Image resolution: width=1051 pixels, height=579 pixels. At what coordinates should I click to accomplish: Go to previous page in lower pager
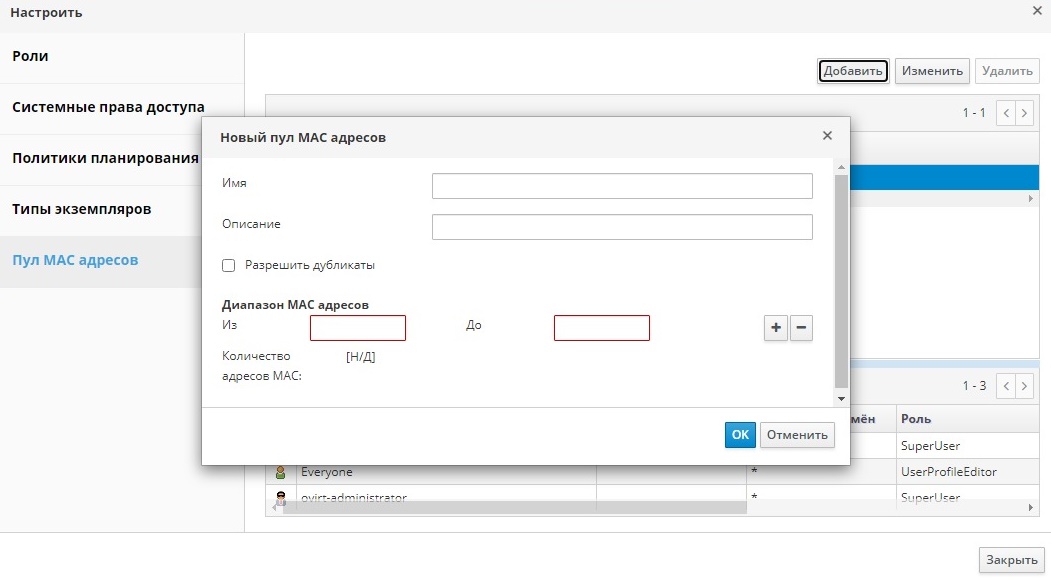point(1005,385)
